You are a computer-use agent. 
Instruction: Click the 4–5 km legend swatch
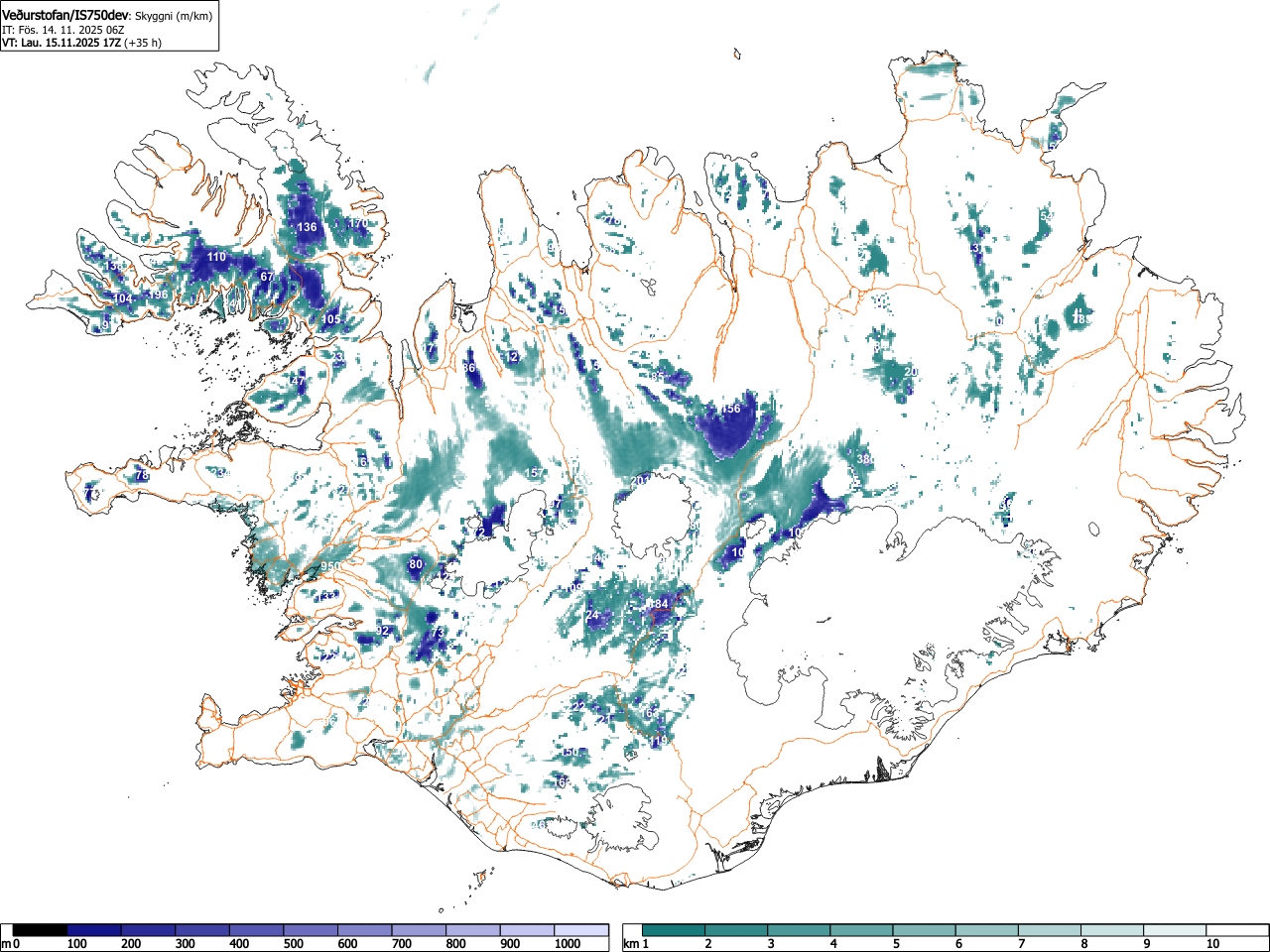click(861, 930)
